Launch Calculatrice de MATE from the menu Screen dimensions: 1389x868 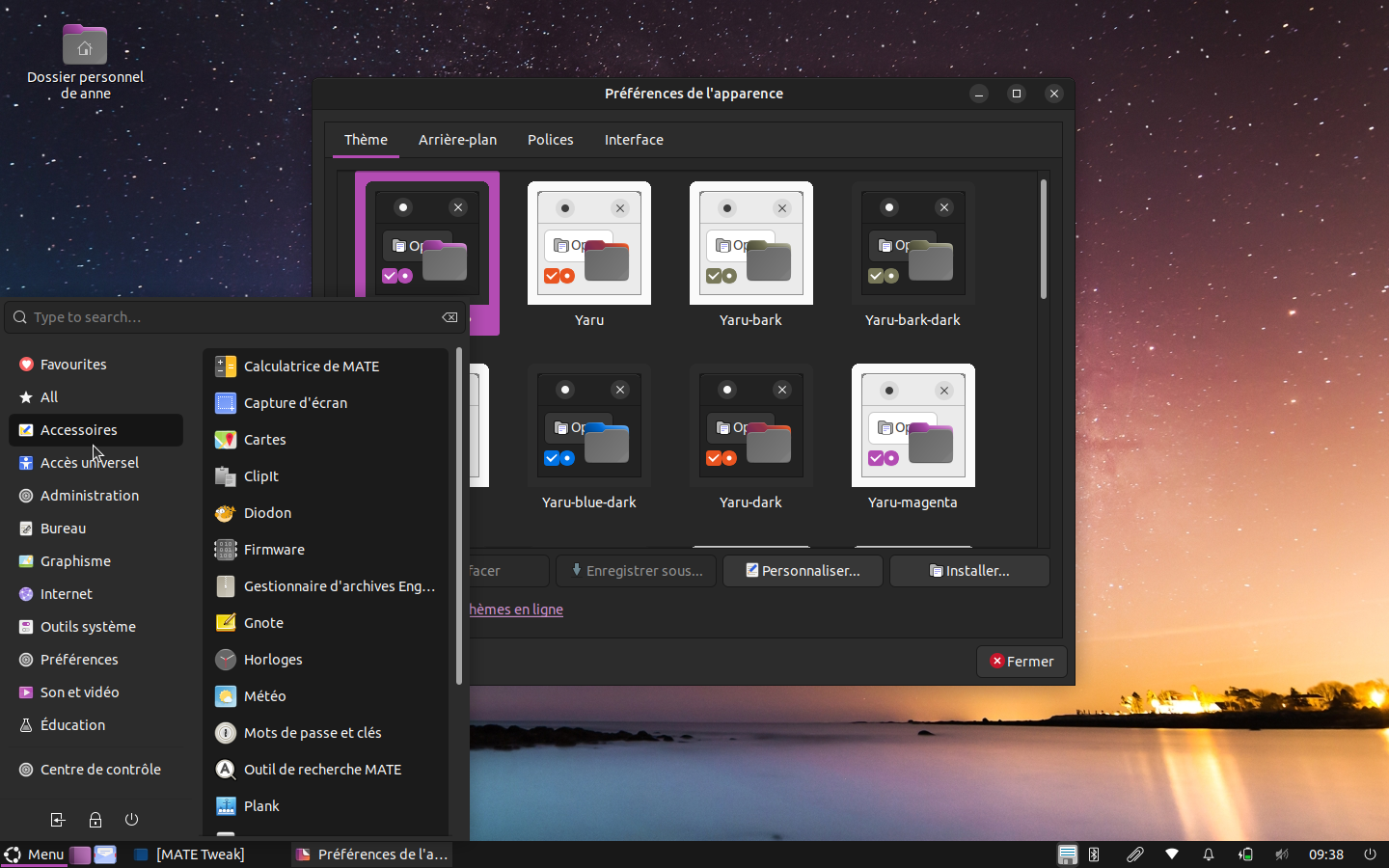[311, 366]
